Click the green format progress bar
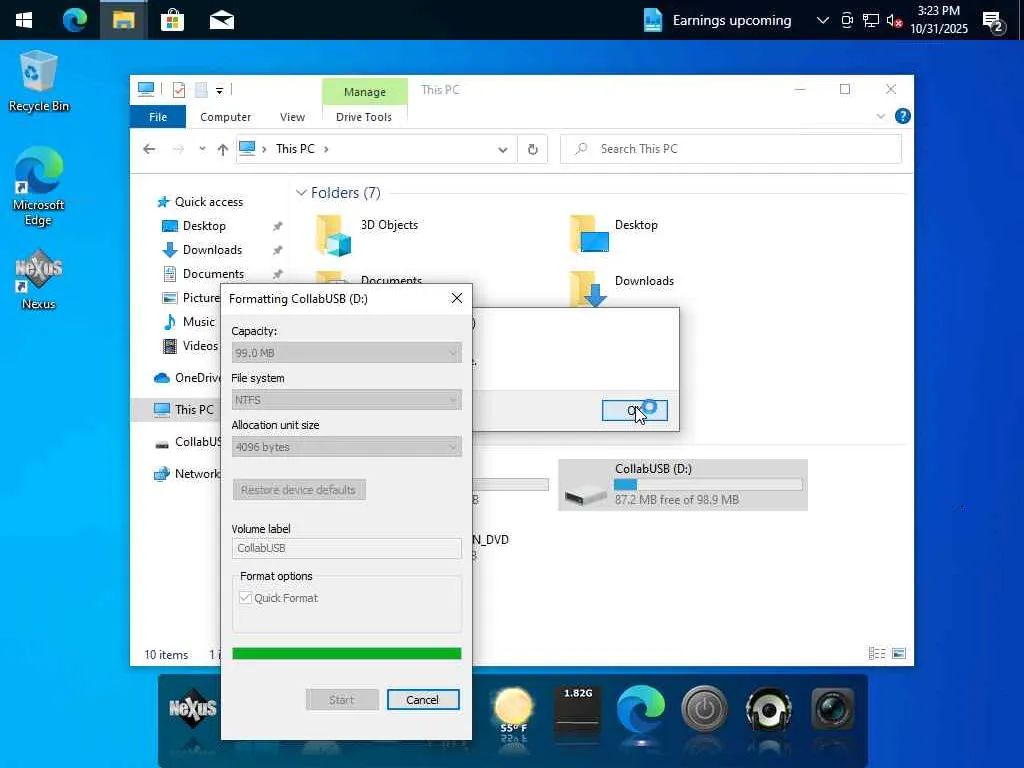Image resolution: width=1024 pixels, height=768 pixels. click(x=347, y=654)
